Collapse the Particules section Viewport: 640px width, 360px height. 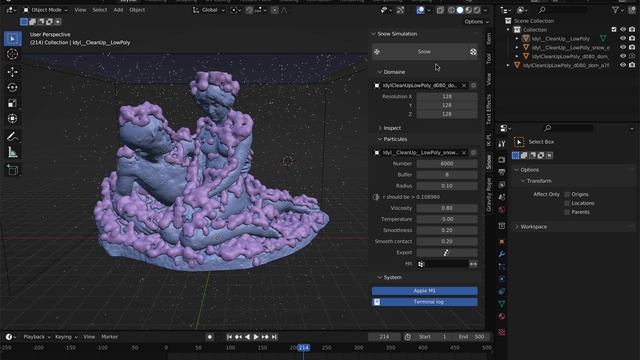(380, 139)
